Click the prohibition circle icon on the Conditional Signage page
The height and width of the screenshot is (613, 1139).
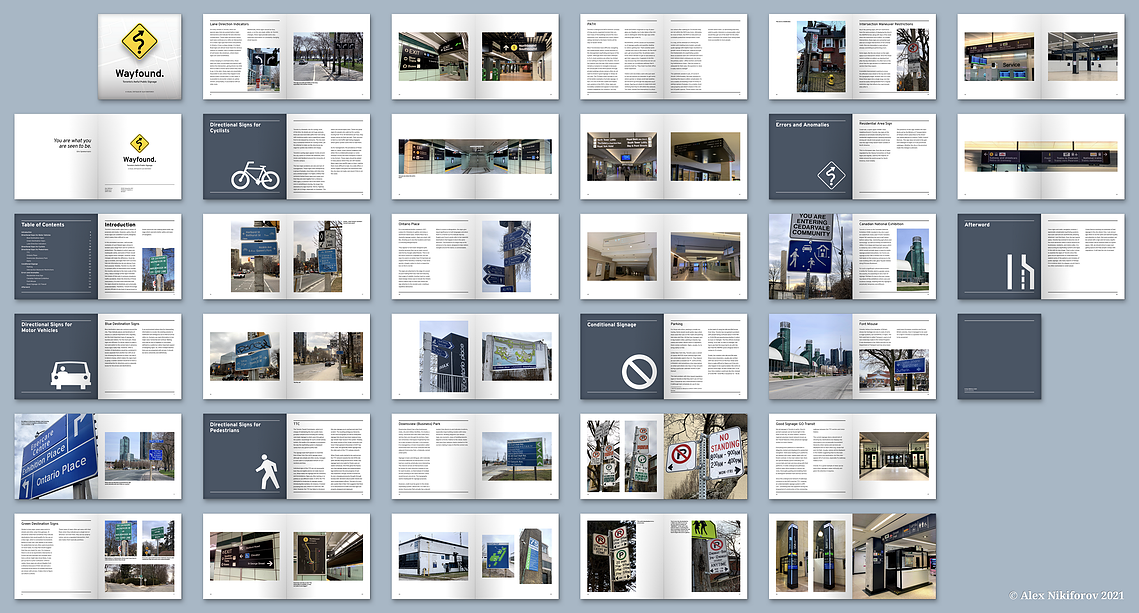pyautogui.click(x=639, y=373)
